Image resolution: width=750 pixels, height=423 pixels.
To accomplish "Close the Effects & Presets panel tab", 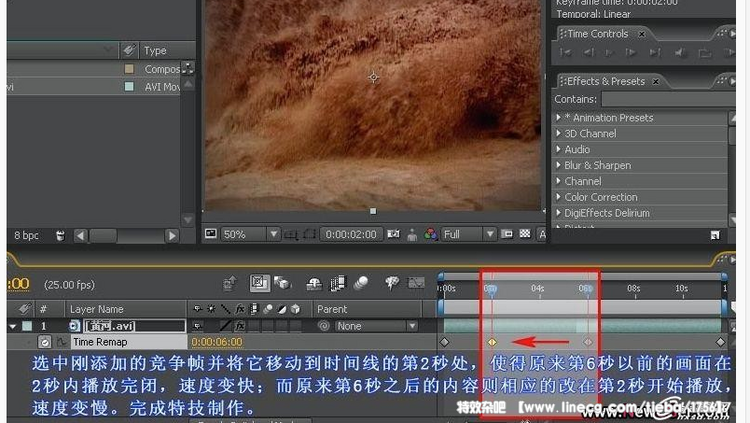I will [x=656, y=81].
